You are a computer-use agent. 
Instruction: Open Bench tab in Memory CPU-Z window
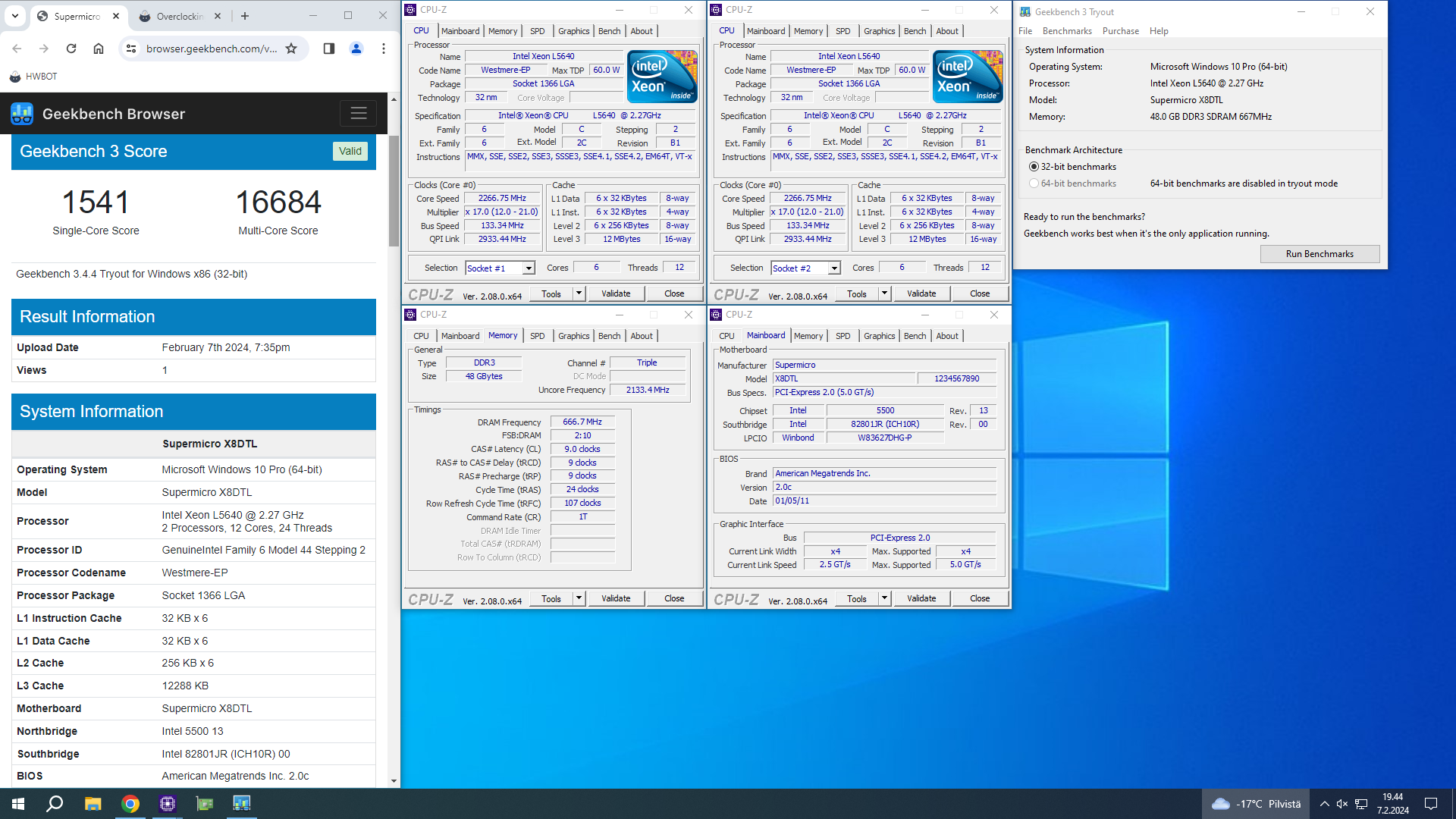click(609, 336)
